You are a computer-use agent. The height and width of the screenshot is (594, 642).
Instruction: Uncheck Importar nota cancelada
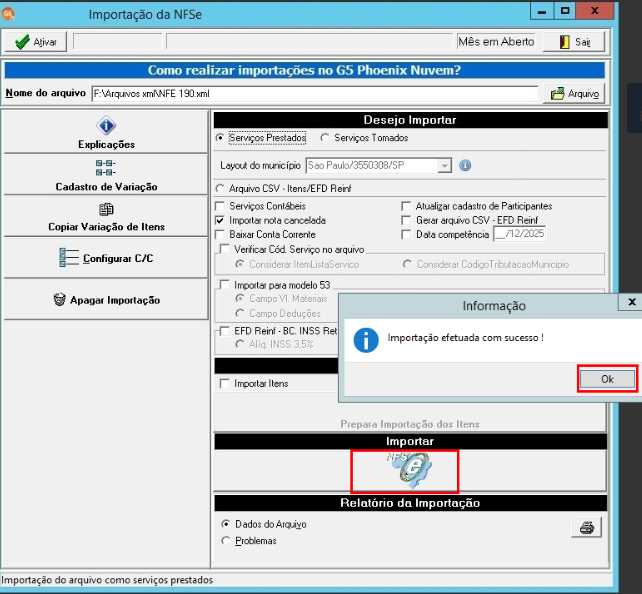click(220, 220)
